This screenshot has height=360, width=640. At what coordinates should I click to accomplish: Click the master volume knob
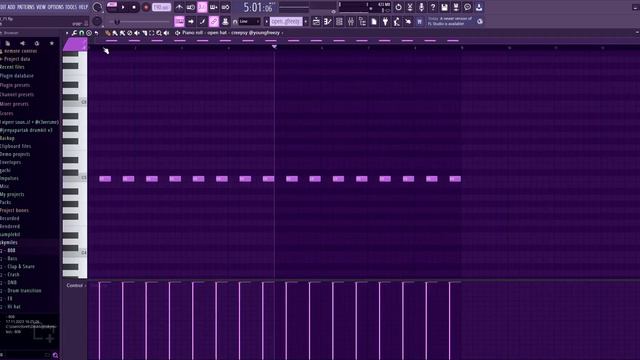point(97,7)
